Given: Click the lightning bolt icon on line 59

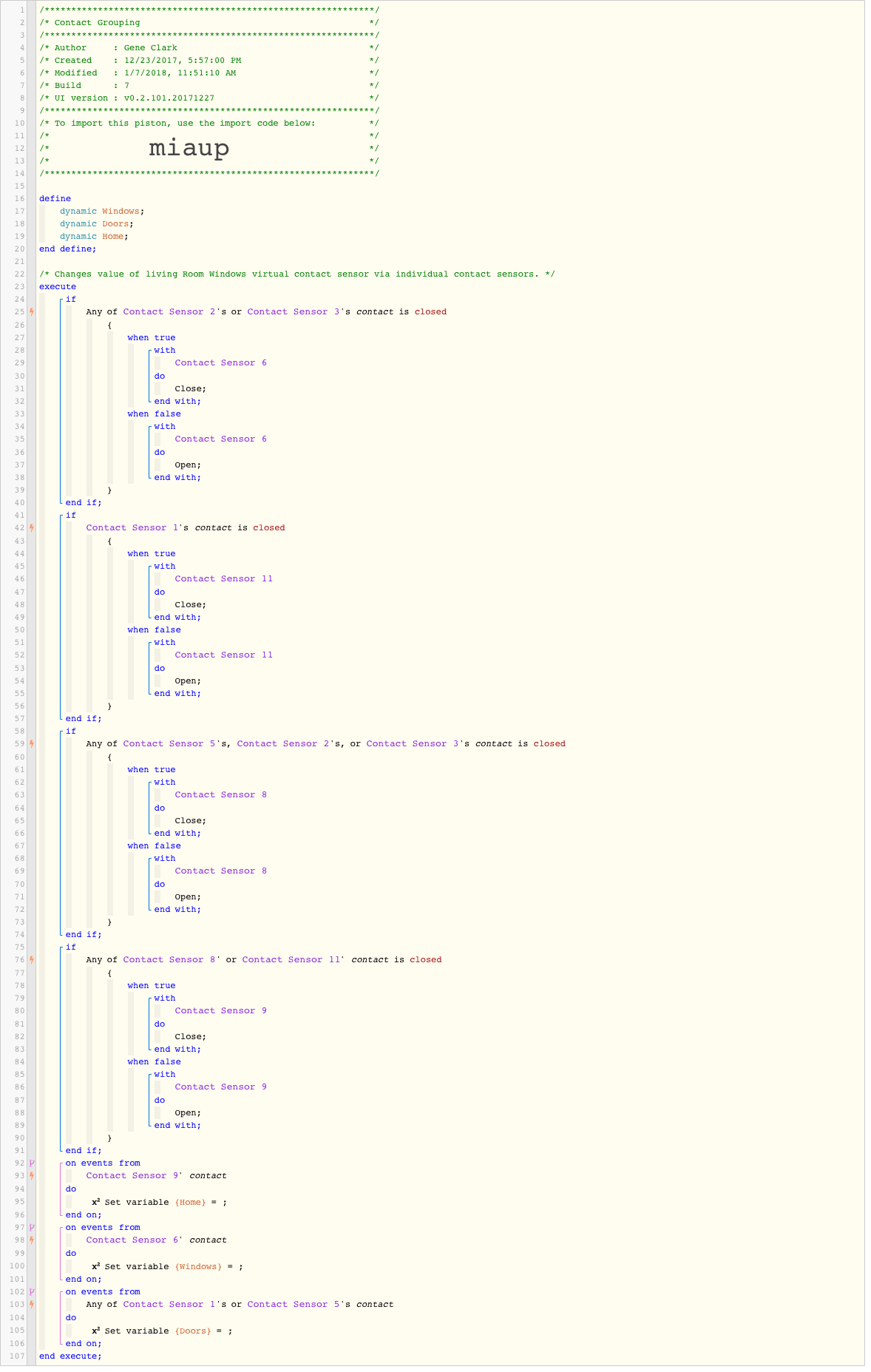Looking at the screenshot, I should 32,744.
